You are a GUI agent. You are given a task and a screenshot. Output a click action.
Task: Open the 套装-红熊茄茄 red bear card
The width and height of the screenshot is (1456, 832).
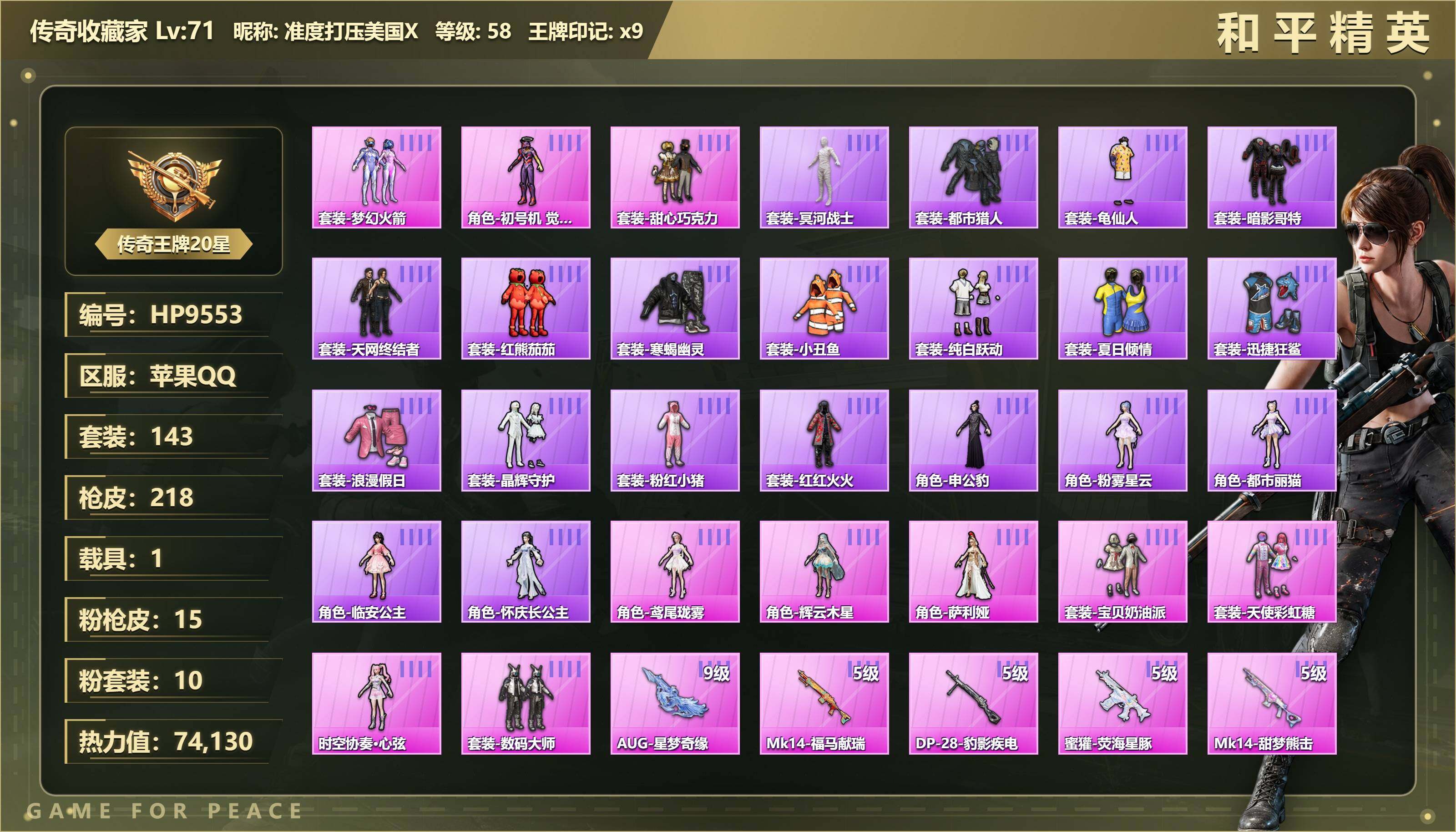pyautogui.click(x=526, y=309)
